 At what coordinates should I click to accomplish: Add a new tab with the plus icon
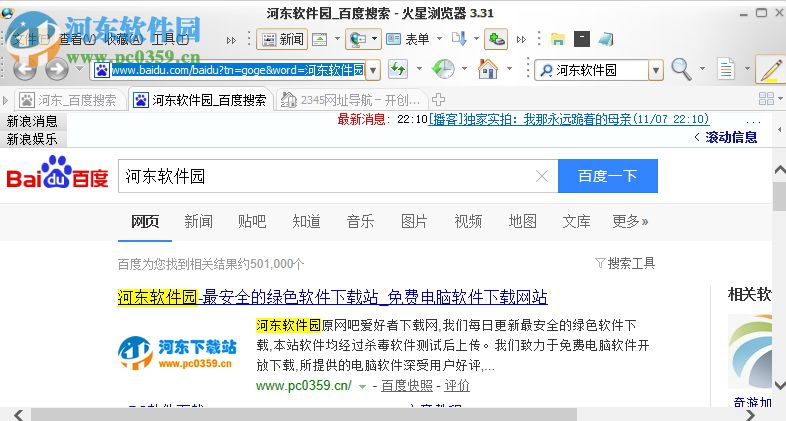438,99
